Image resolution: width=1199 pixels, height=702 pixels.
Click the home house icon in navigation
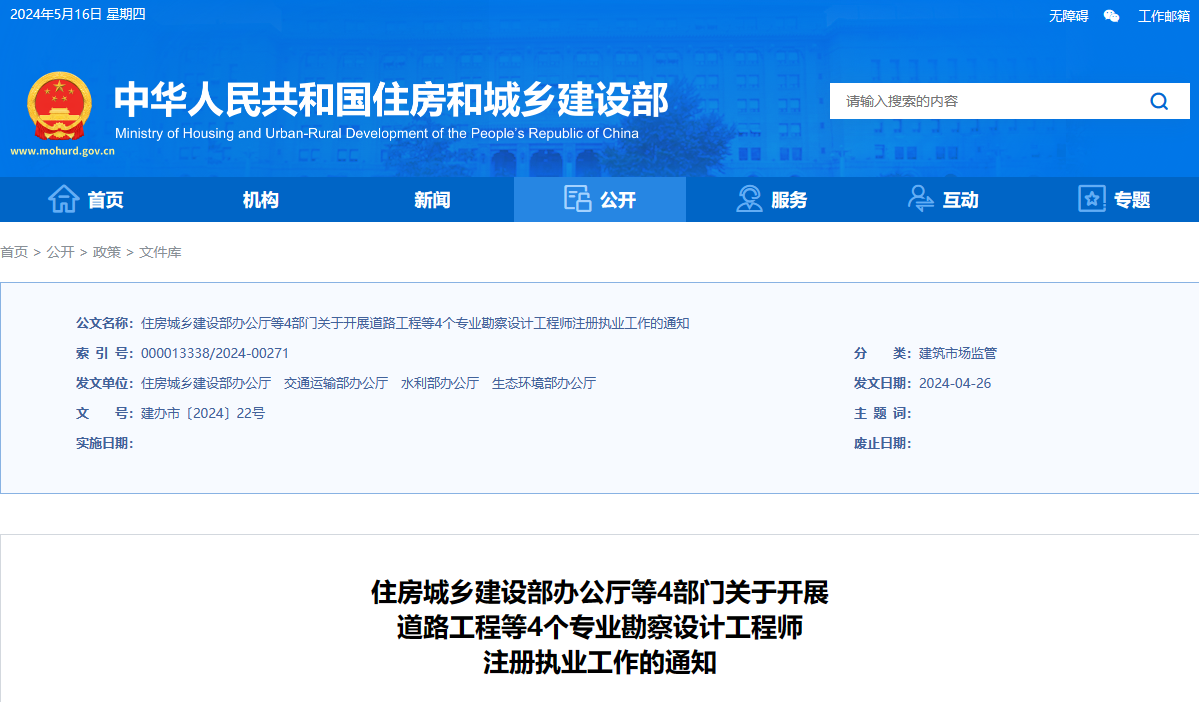(x=64, y=199)
